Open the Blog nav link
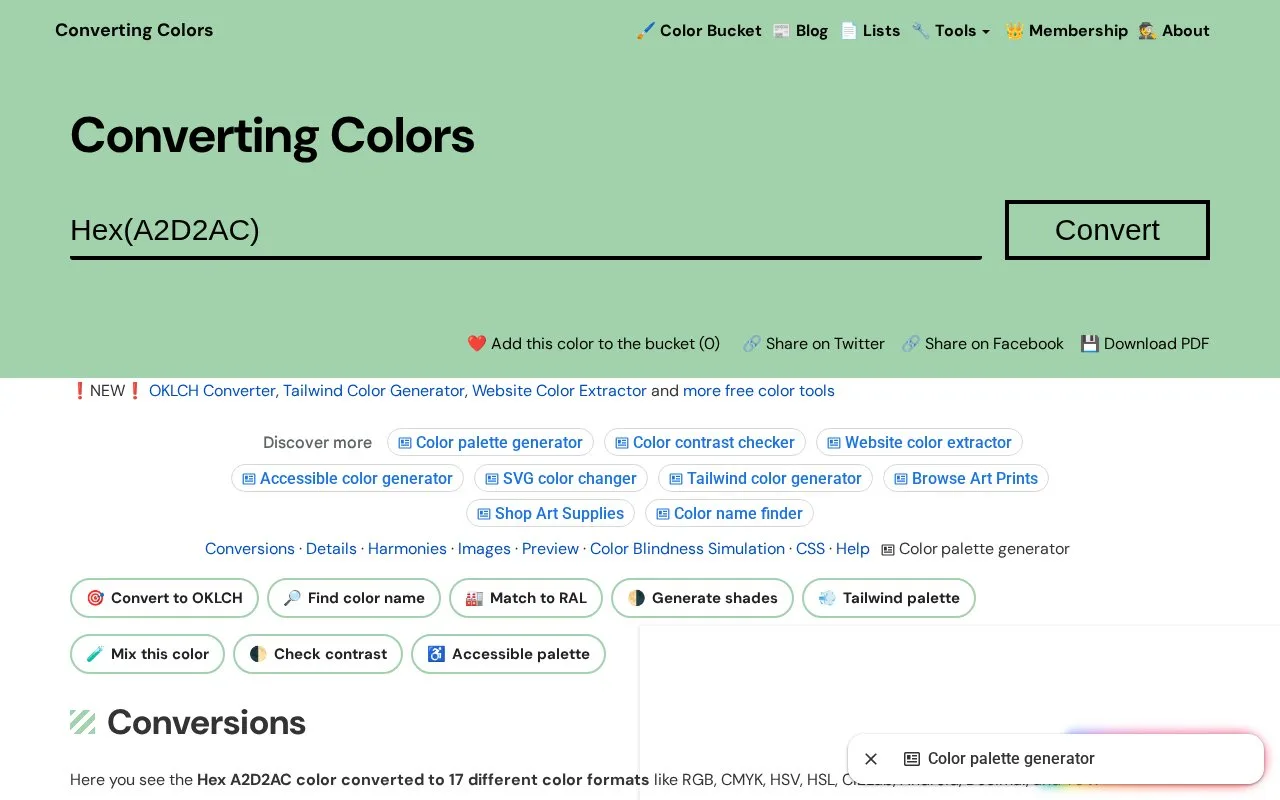1280x800 pixels. [800, 30]
